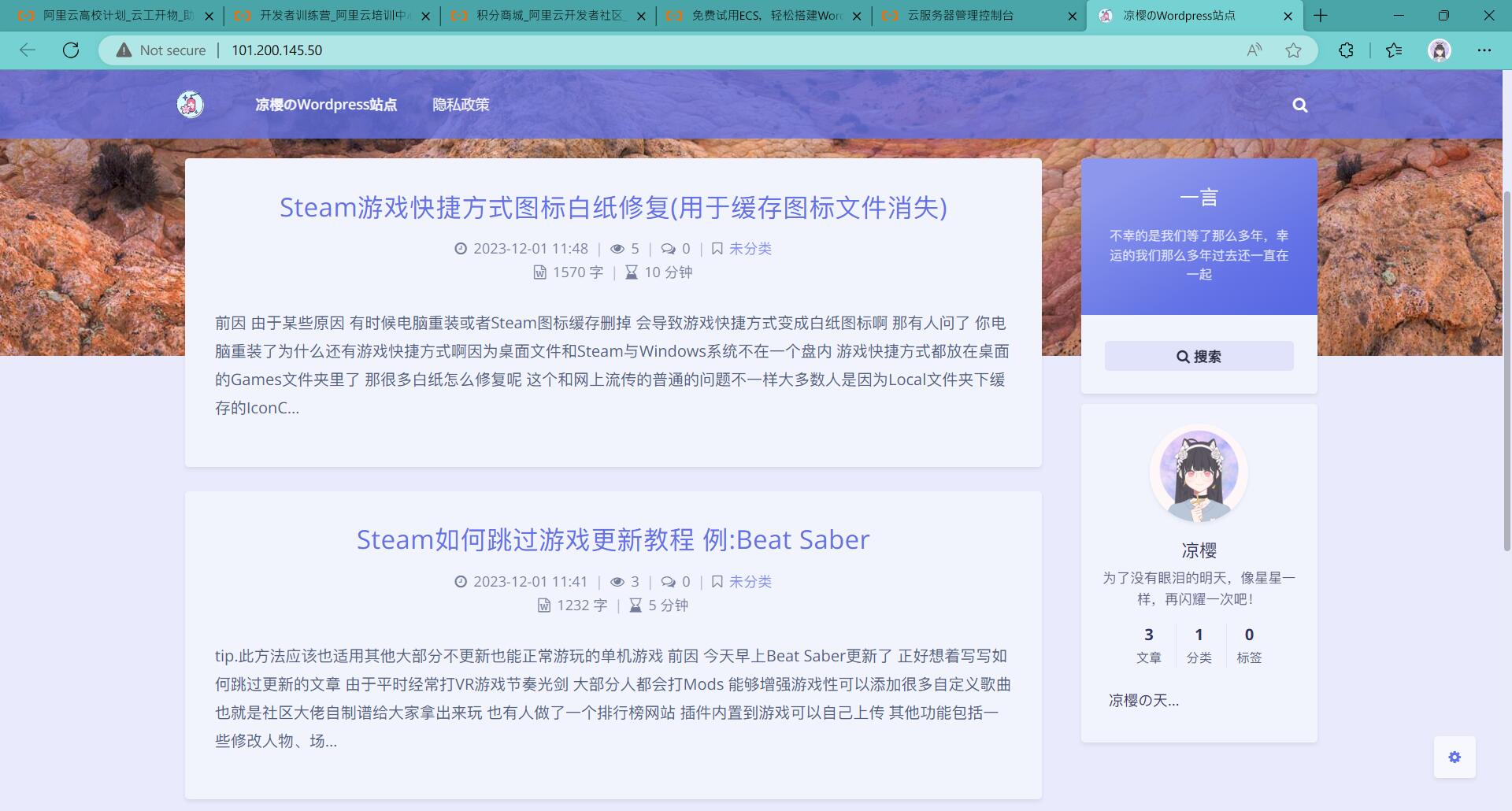Open a new browser tab

(1321, 16)
